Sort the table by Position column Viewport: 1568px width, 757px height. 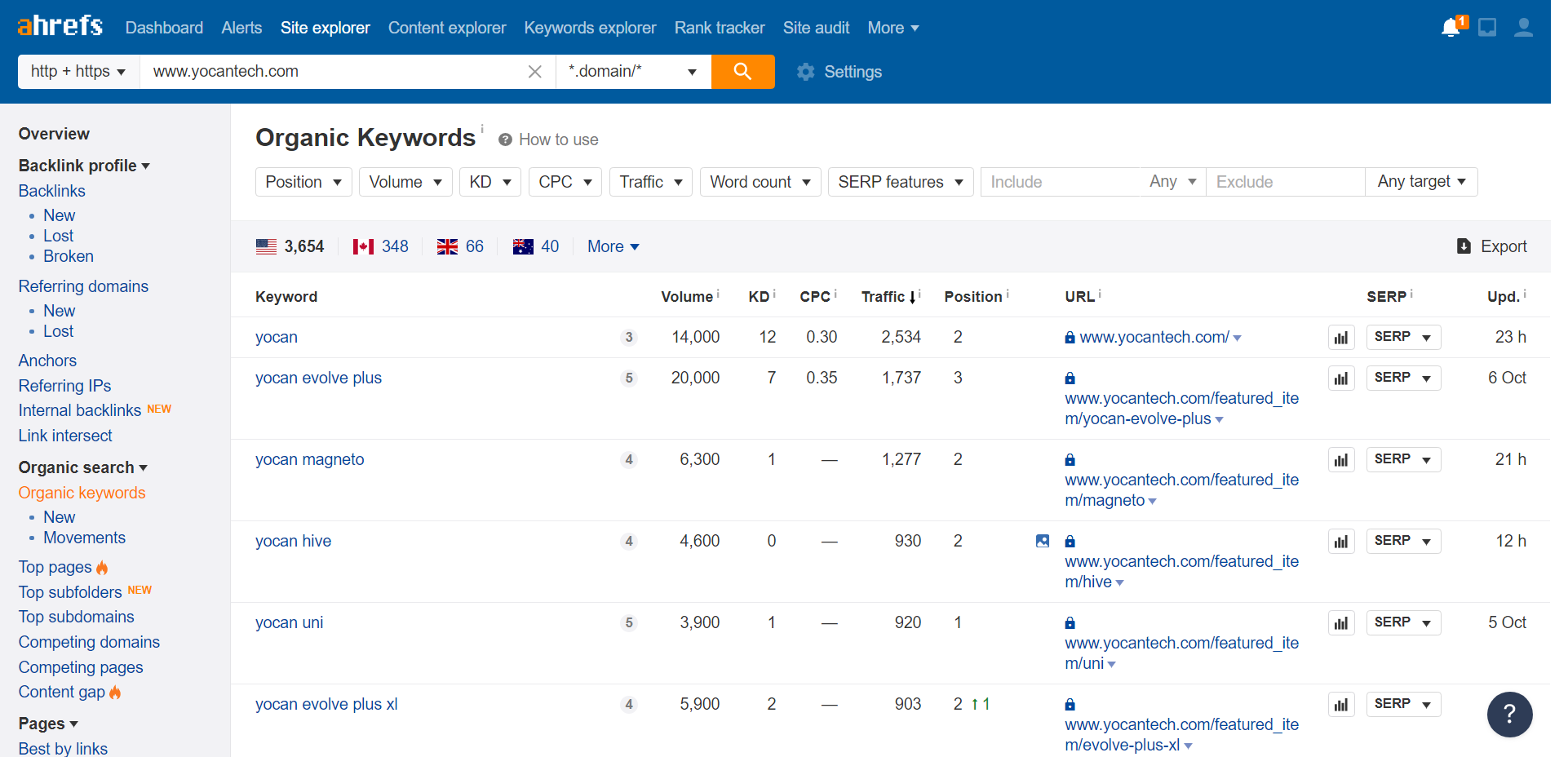point(973,297)
